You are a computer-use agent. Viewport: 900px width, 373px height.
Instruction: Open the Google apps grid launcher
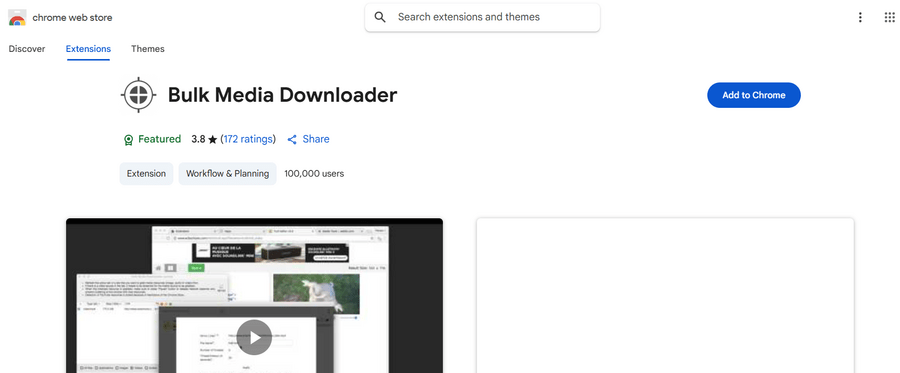tap(889, 17)
